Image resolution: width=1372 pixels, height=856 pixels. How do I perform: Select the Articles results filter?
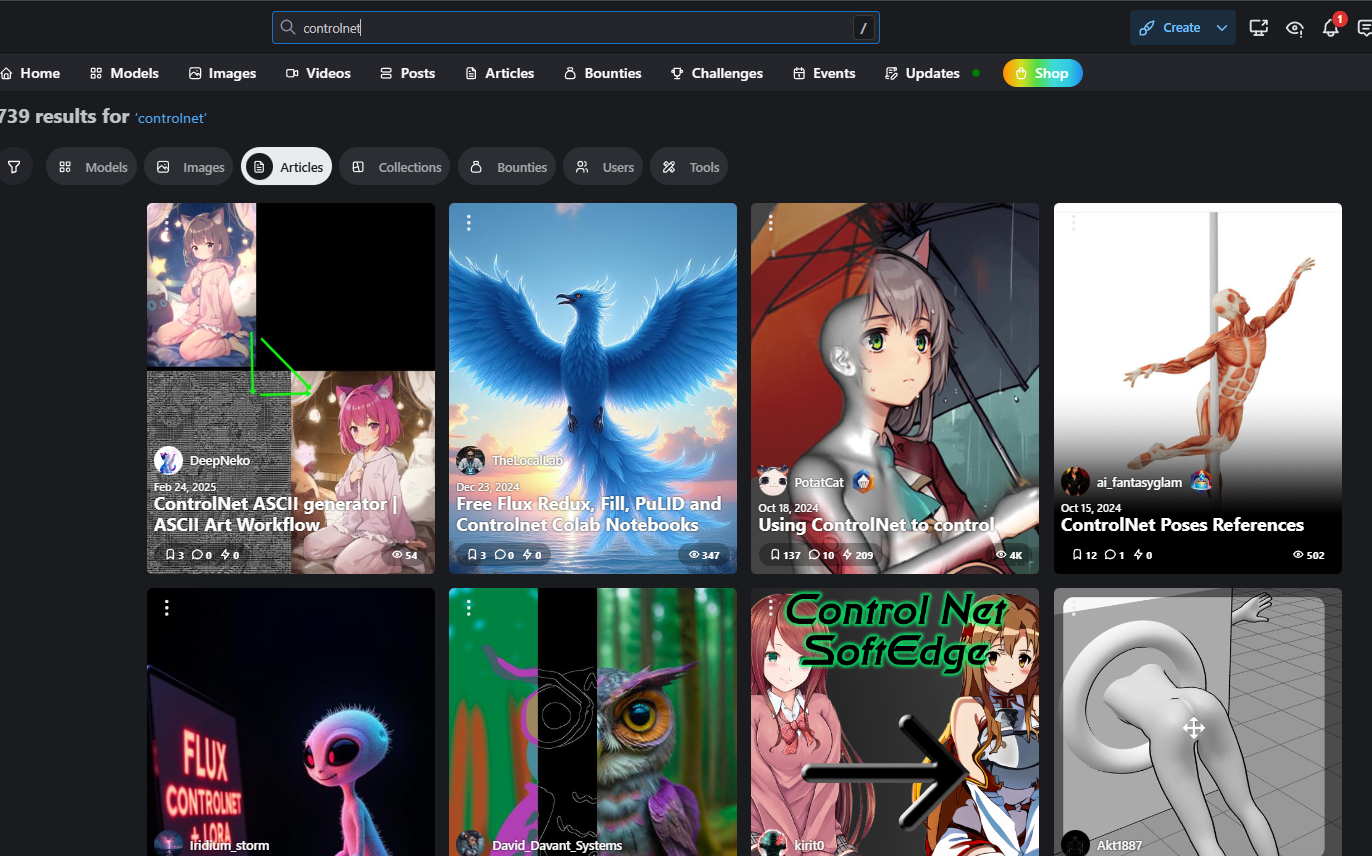point(286,167)
